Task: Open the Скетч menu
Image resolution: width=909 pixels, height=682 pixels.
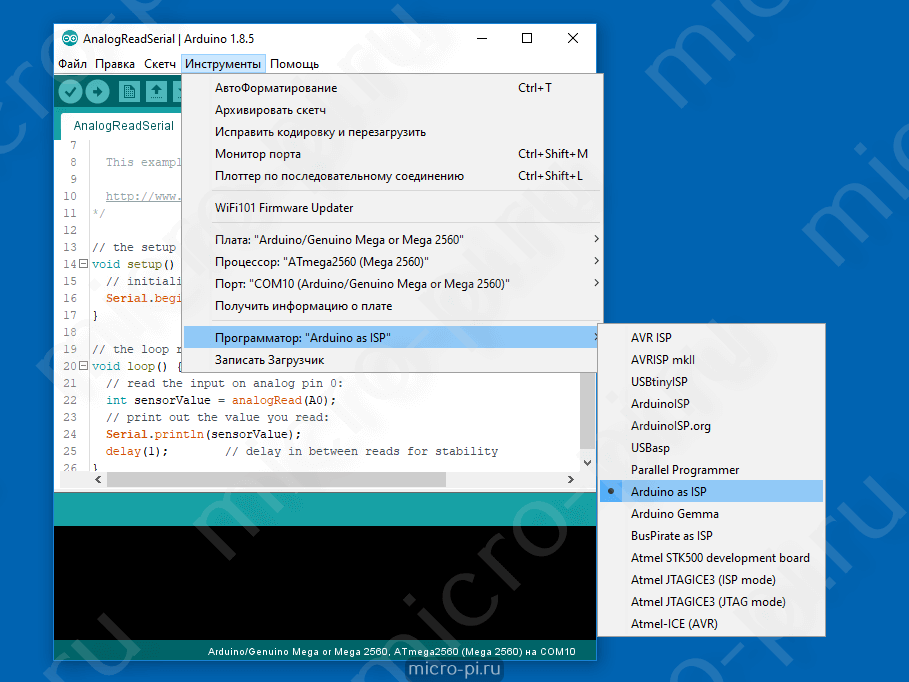Action: (160, 64)
